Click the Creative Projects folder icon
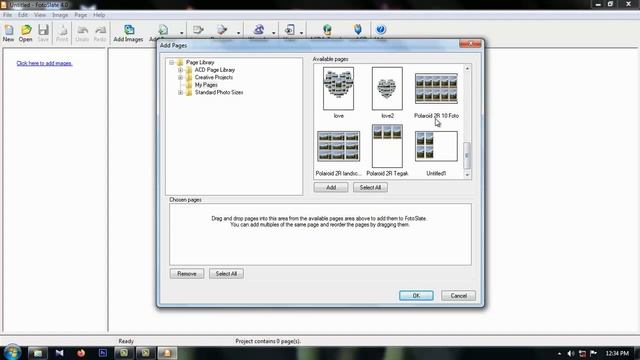Screen dimensions: 640x360 [x=189, y=78]
